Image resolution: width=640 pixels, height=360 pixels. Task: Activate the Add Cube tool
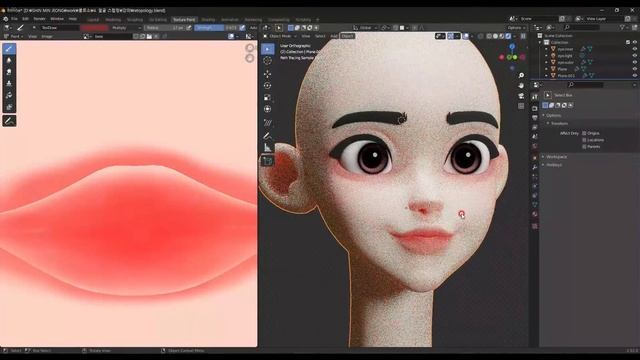(268, 161)
